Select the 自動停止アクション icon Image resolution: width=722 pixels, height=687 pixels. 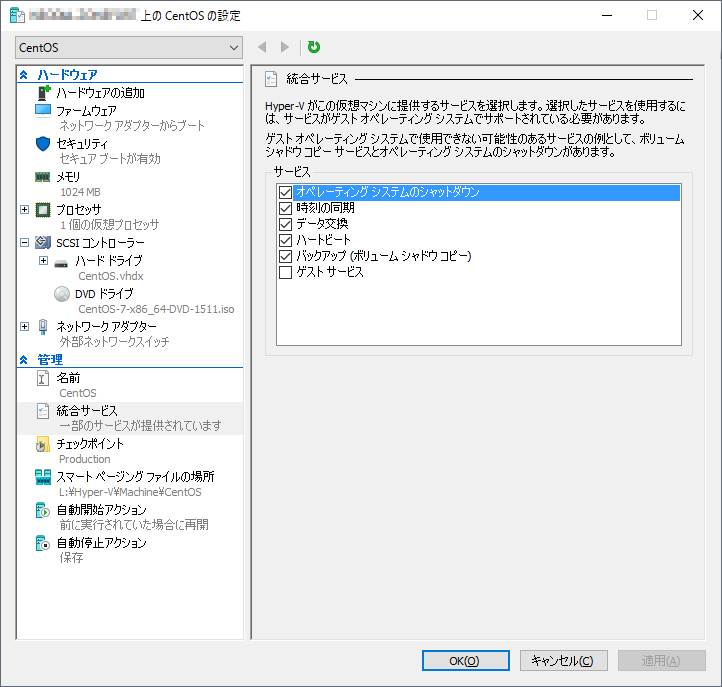(x=43, y=543)
